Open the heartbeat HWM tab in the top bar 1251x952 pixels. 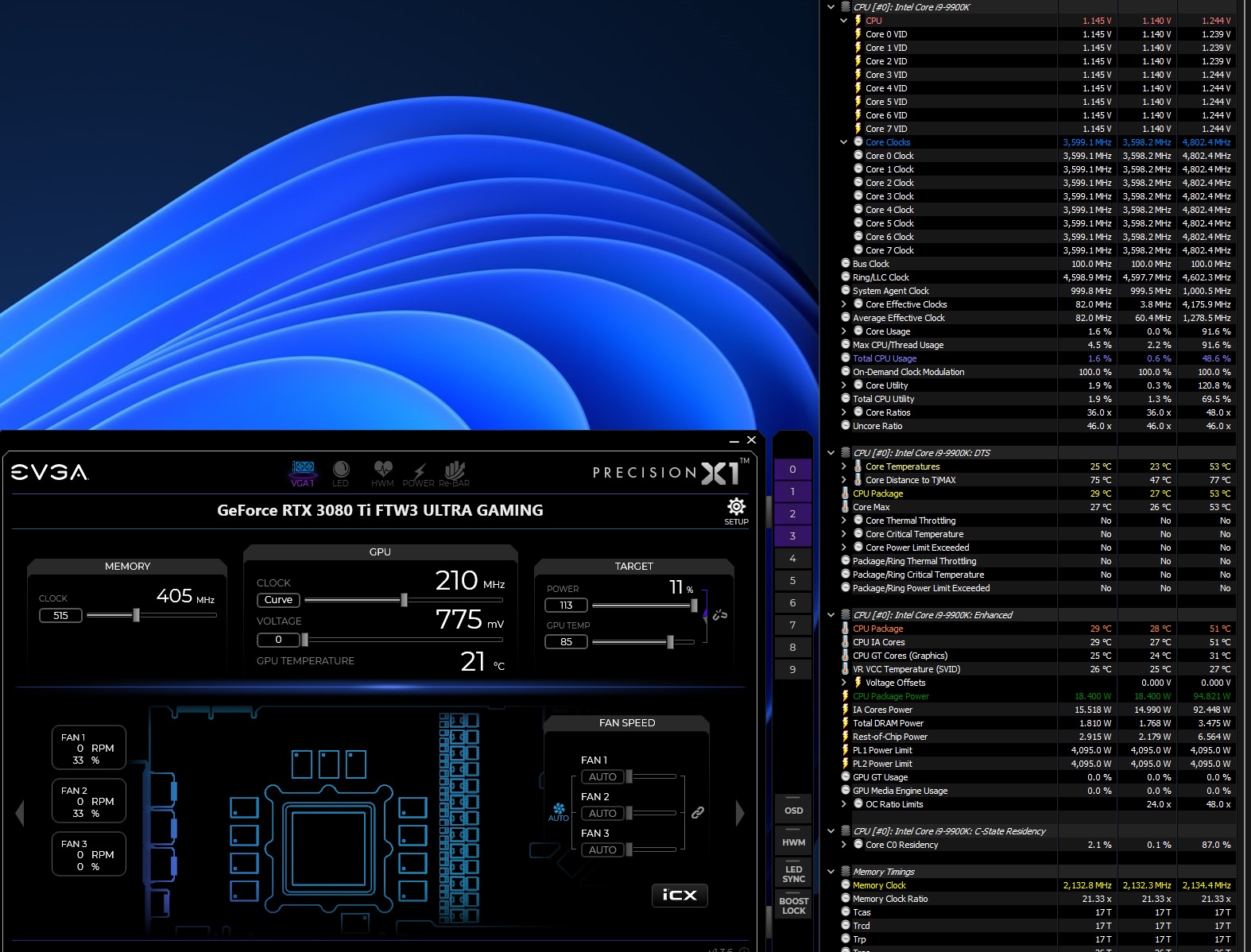click(382, 473)
